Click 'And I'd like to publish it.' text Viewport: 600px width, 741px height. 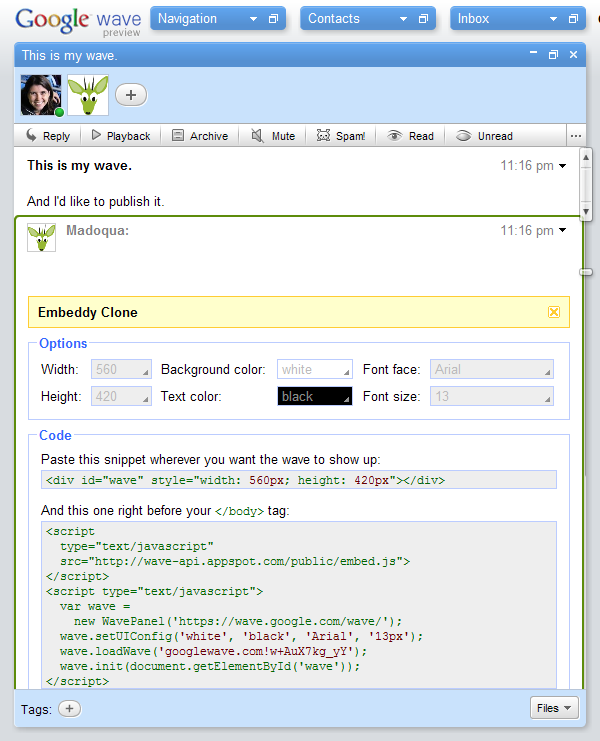[95, 201]
